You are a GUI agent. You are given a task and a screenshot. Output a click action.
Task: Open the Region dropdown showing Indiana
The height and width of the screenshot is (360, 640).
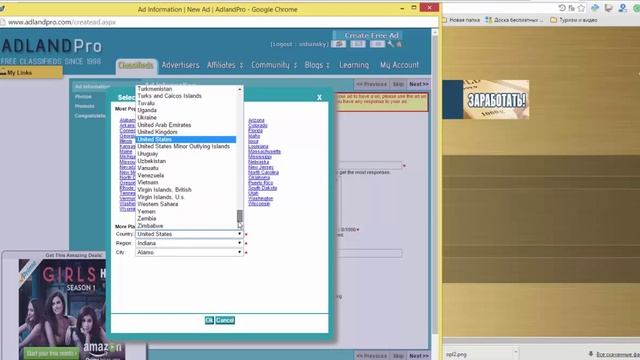pyautogui.click(x=189, y=243)
